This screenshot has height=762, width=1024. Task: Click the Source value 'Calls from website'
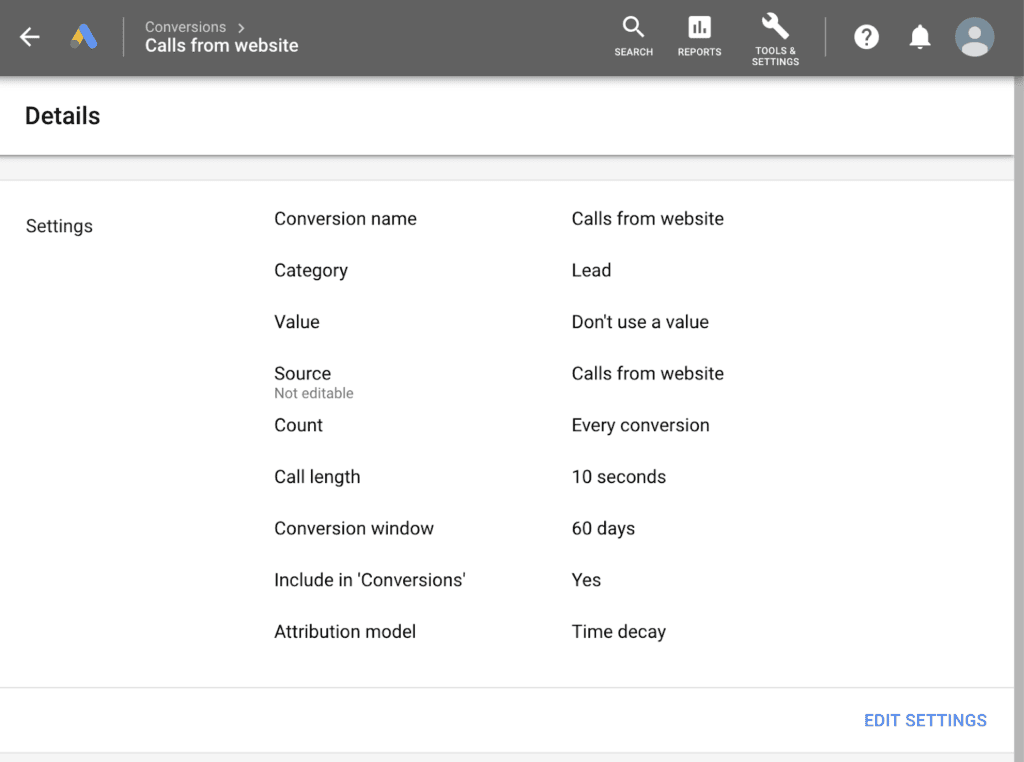pyautogui.click(x=648, y=373)
